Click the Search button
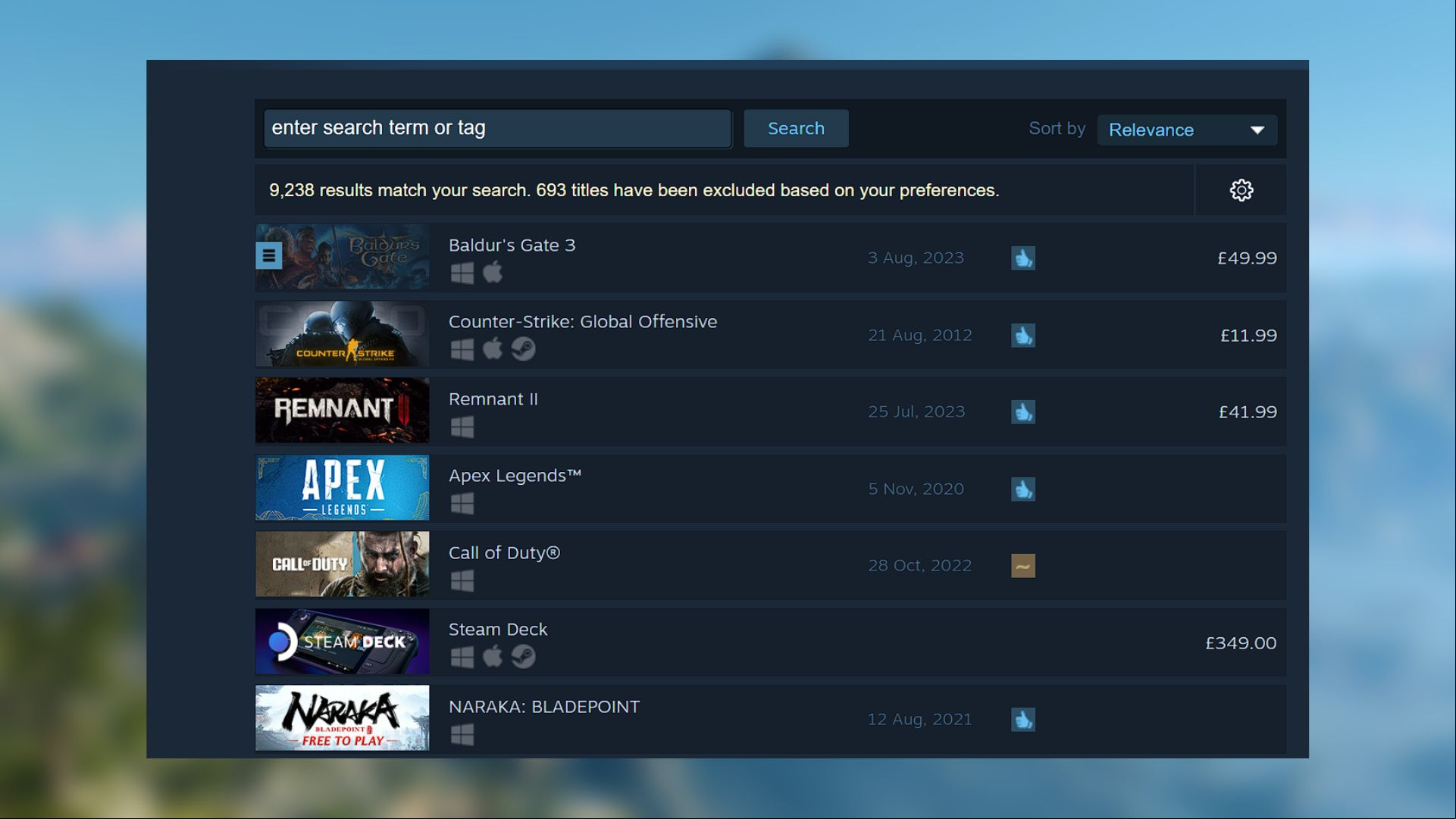The width and height of the screenshot is (1456, 819). (x=796, y=128)
